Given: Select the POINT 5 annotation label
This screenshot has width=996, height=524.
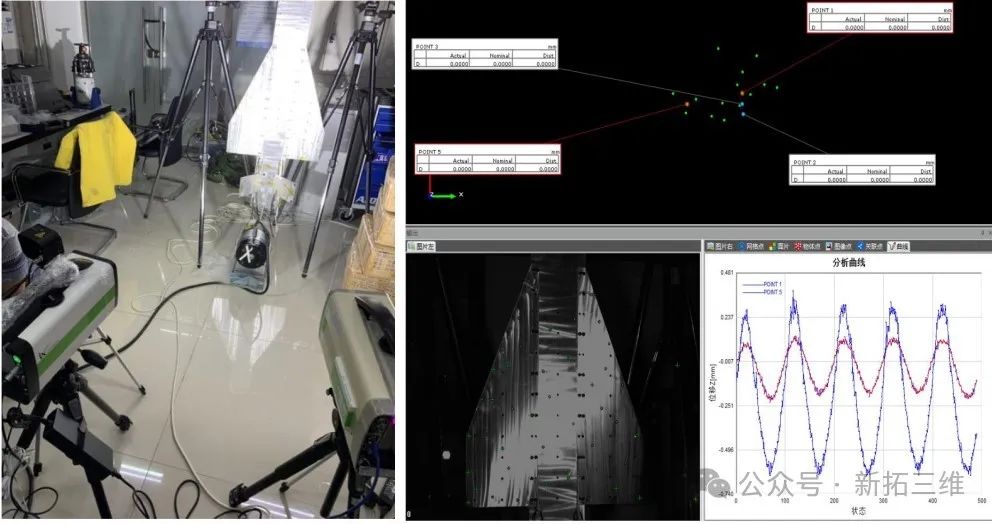Looking at the screenshot, I should click(488, 159).
